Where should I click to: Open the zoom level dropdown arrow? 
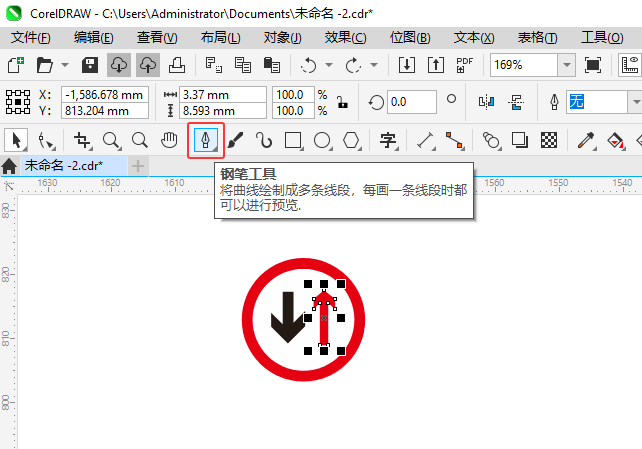pyautogui.click(x=567, y=65)
